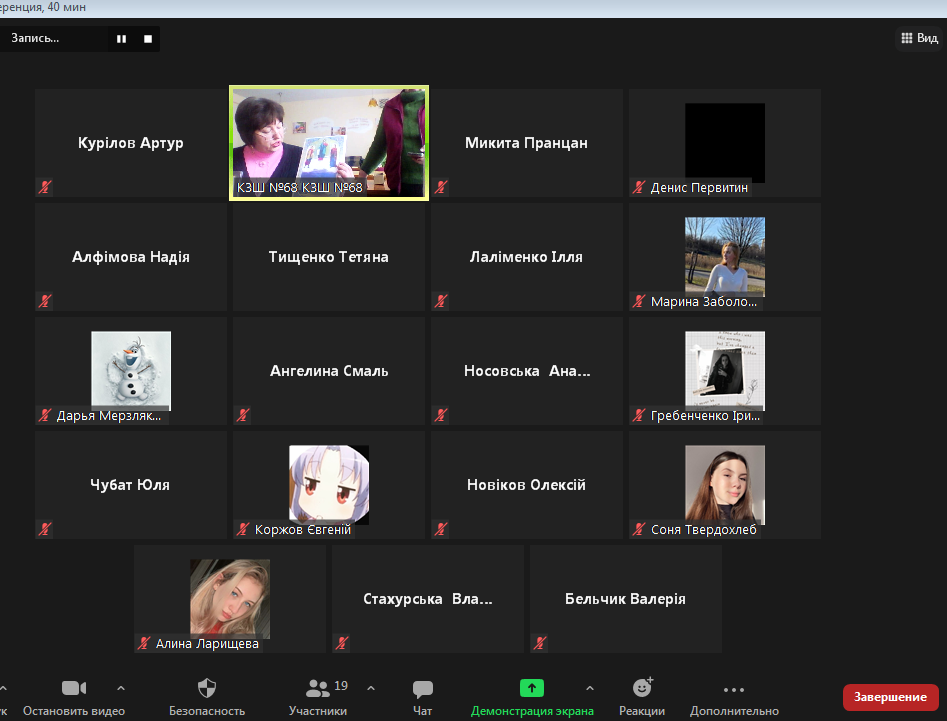Viewport: 947px width, 721px height.
Task: Click the muted mic icon on Новіков Олексій
Action: (441, 529)
